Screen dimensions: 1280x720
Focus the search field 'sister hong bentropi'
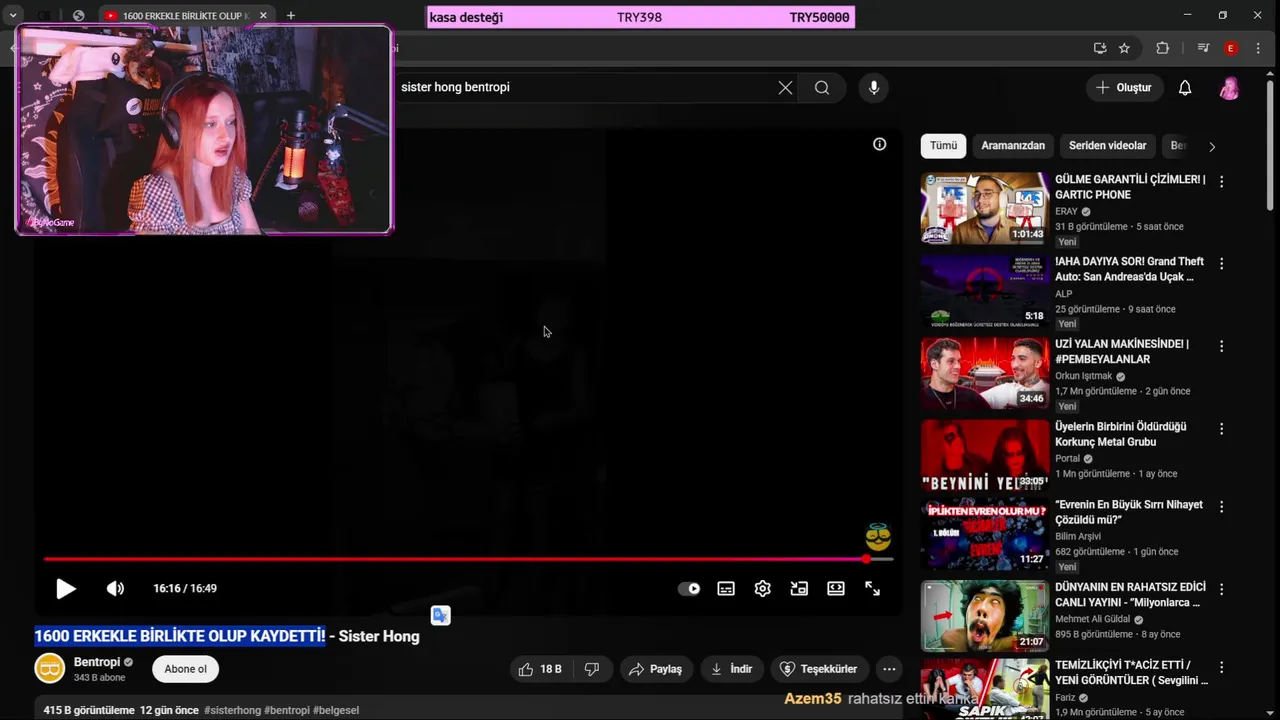point(585,88)
